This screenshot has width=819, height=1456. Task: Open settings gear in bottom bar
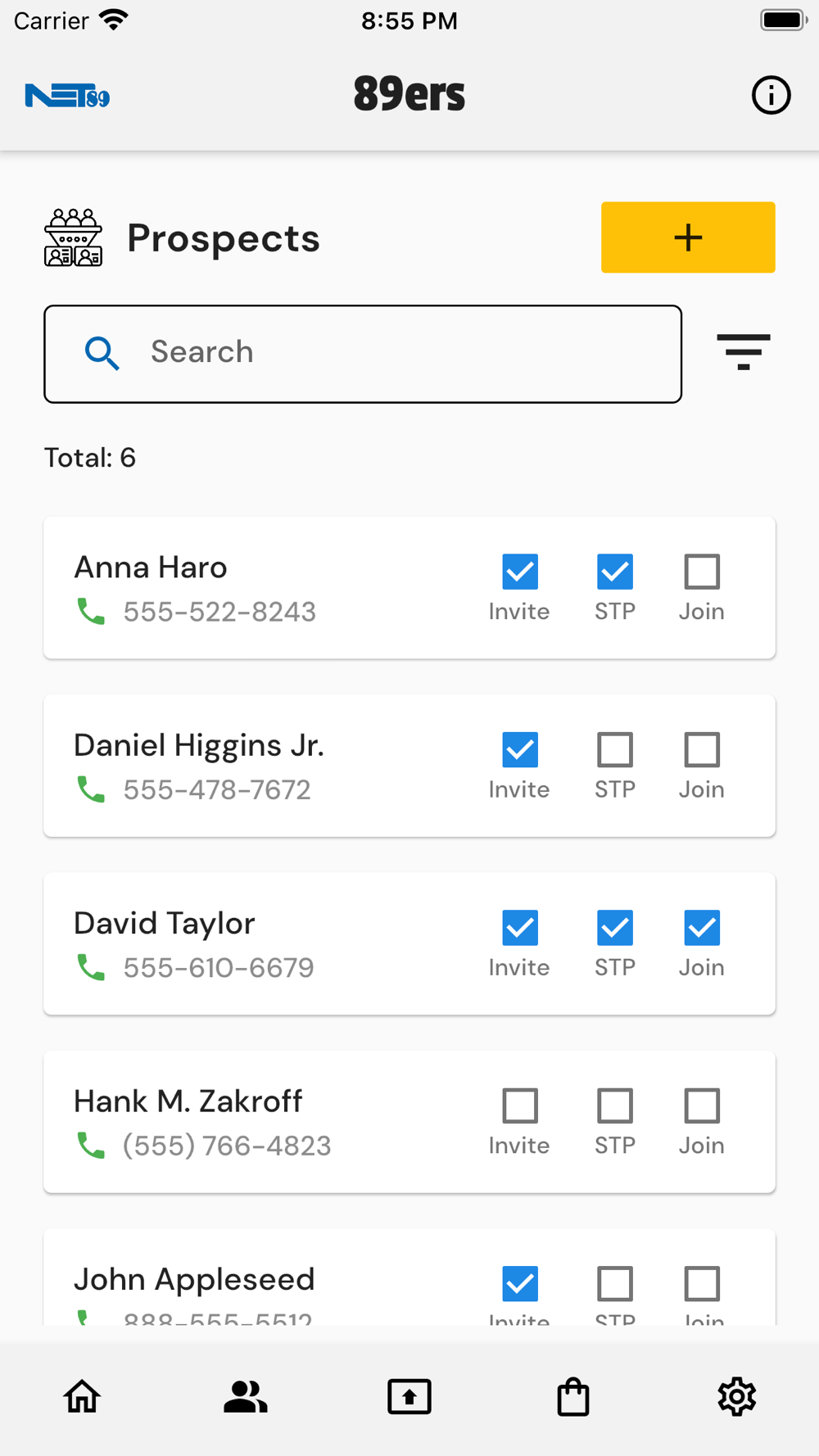coord(737,1396)
